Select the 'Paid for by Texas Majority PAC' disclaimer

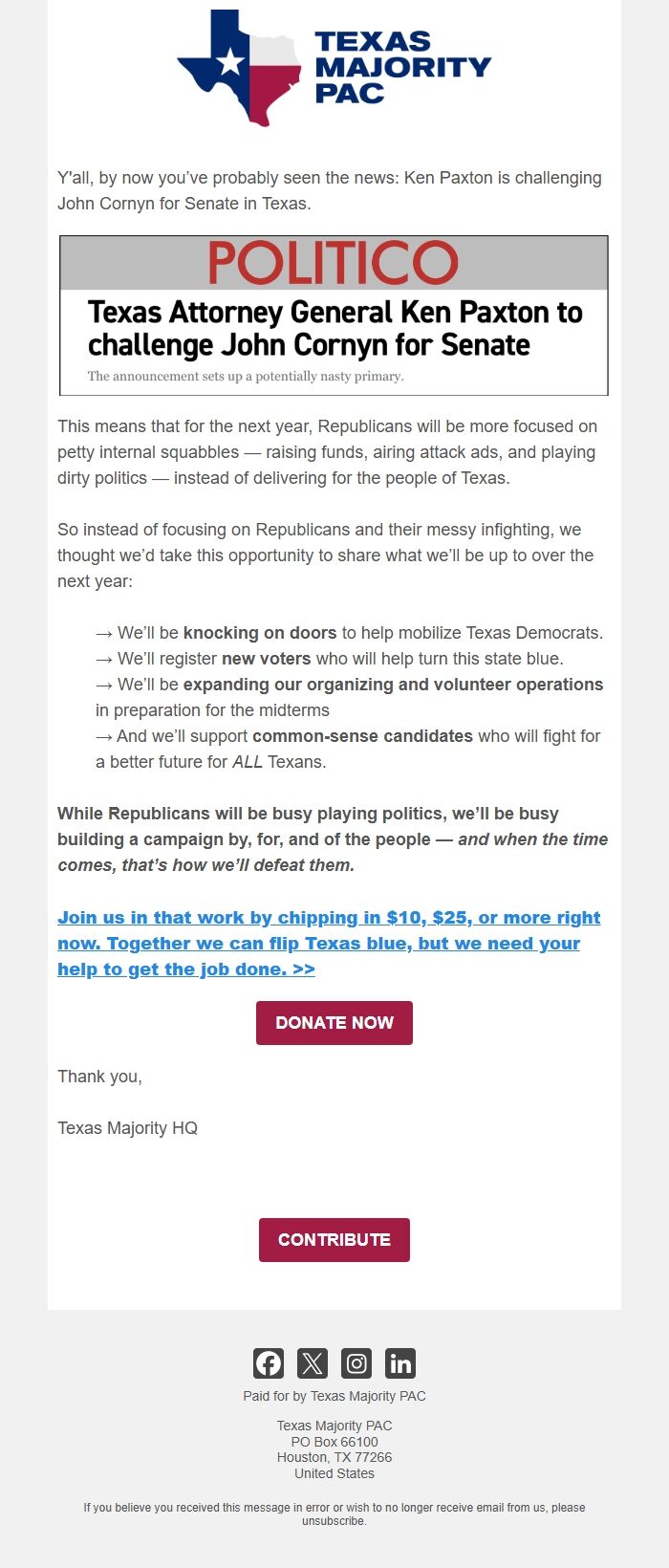coord(334,1396)
